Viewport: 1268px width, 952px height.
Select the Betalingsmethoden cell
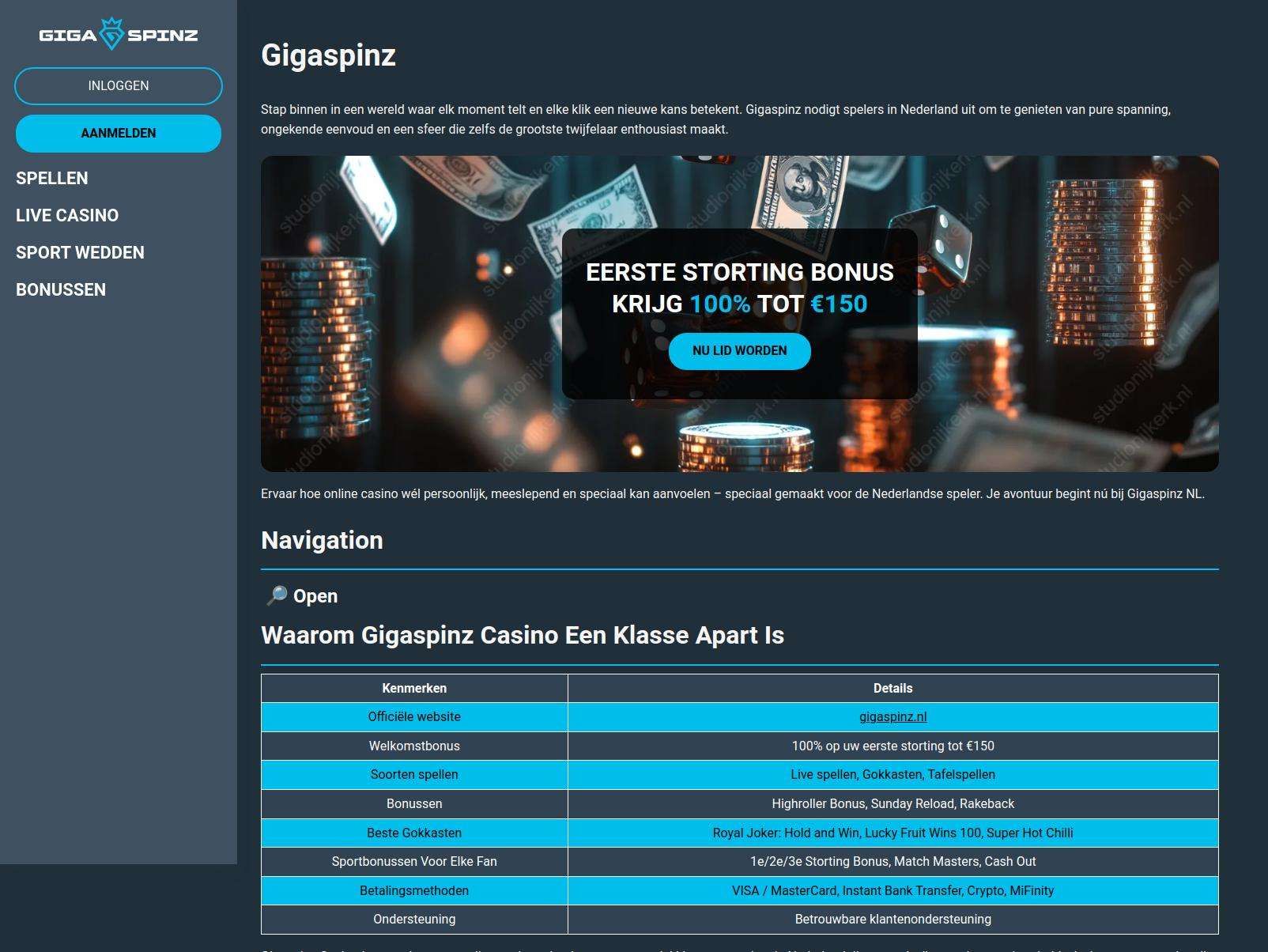tap(414, 890)
